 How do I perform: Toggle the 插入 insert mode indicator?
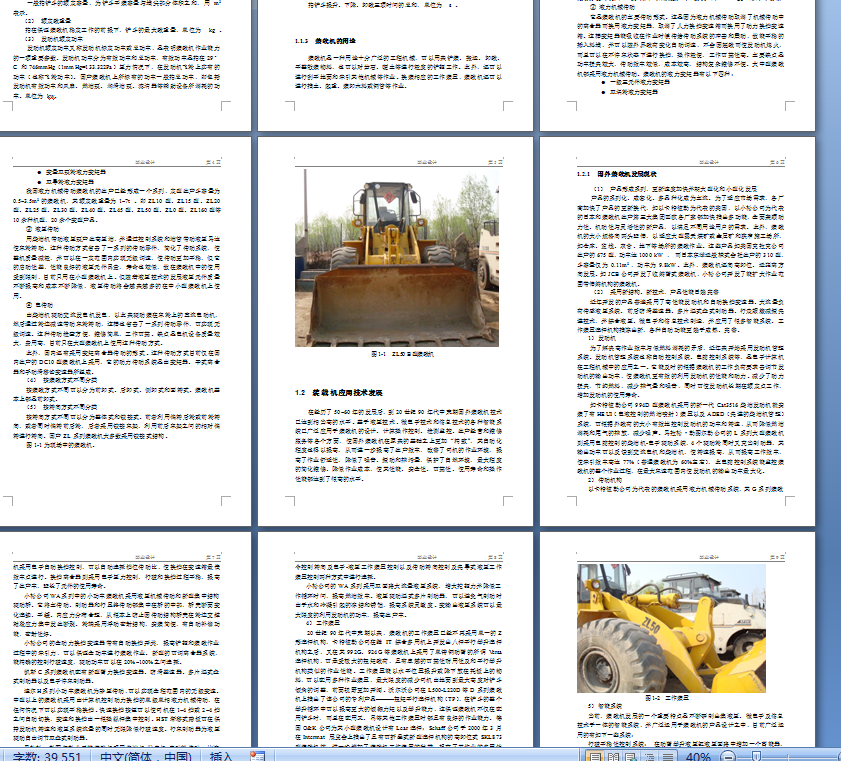point(220,756)
